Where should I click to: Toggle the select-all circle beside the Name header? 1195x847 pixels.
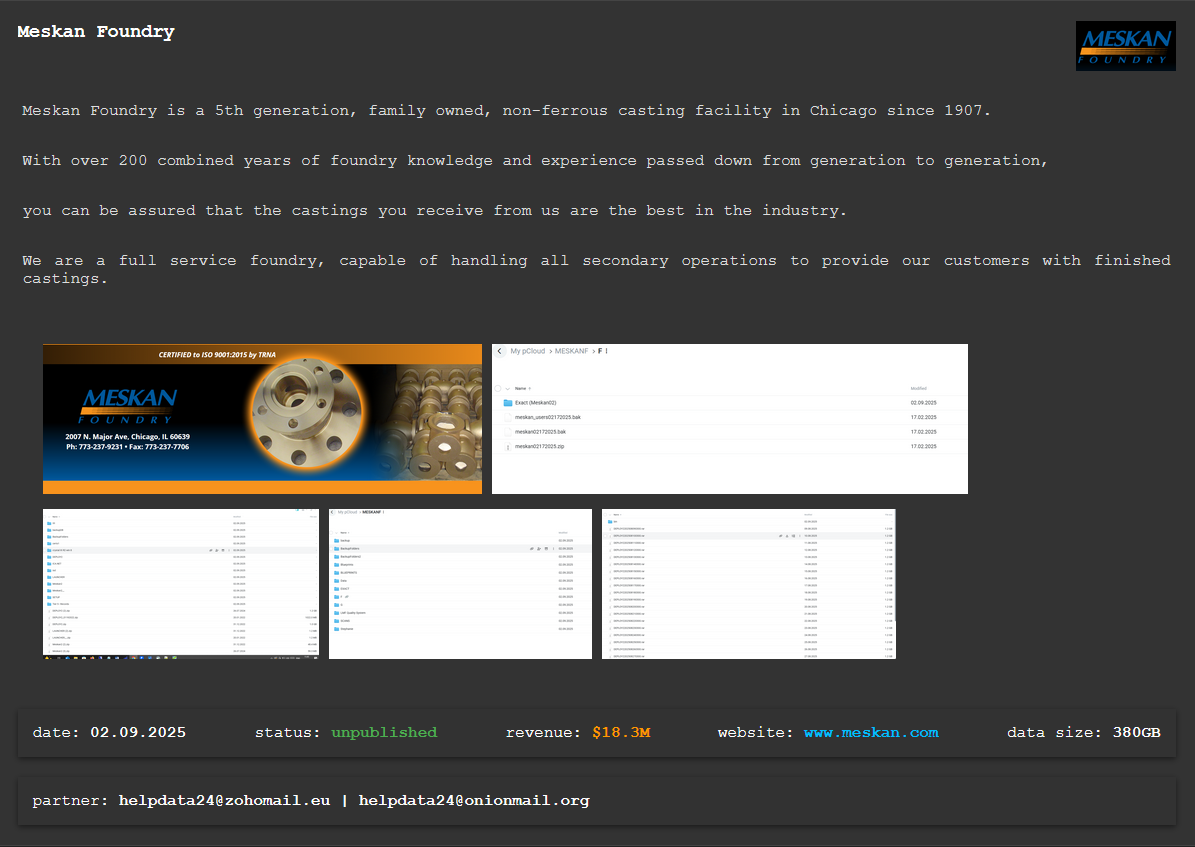[x=497, y=388]
